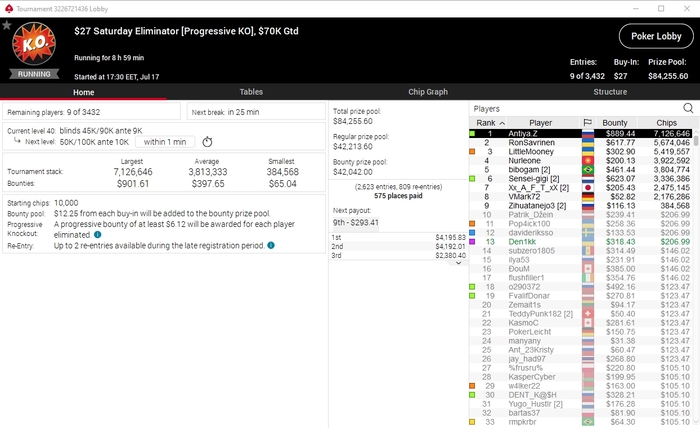Image resolution: width=700 pixels, height=428 pixels.
Task: Click chip count 5,674,046
Action: 671,142
